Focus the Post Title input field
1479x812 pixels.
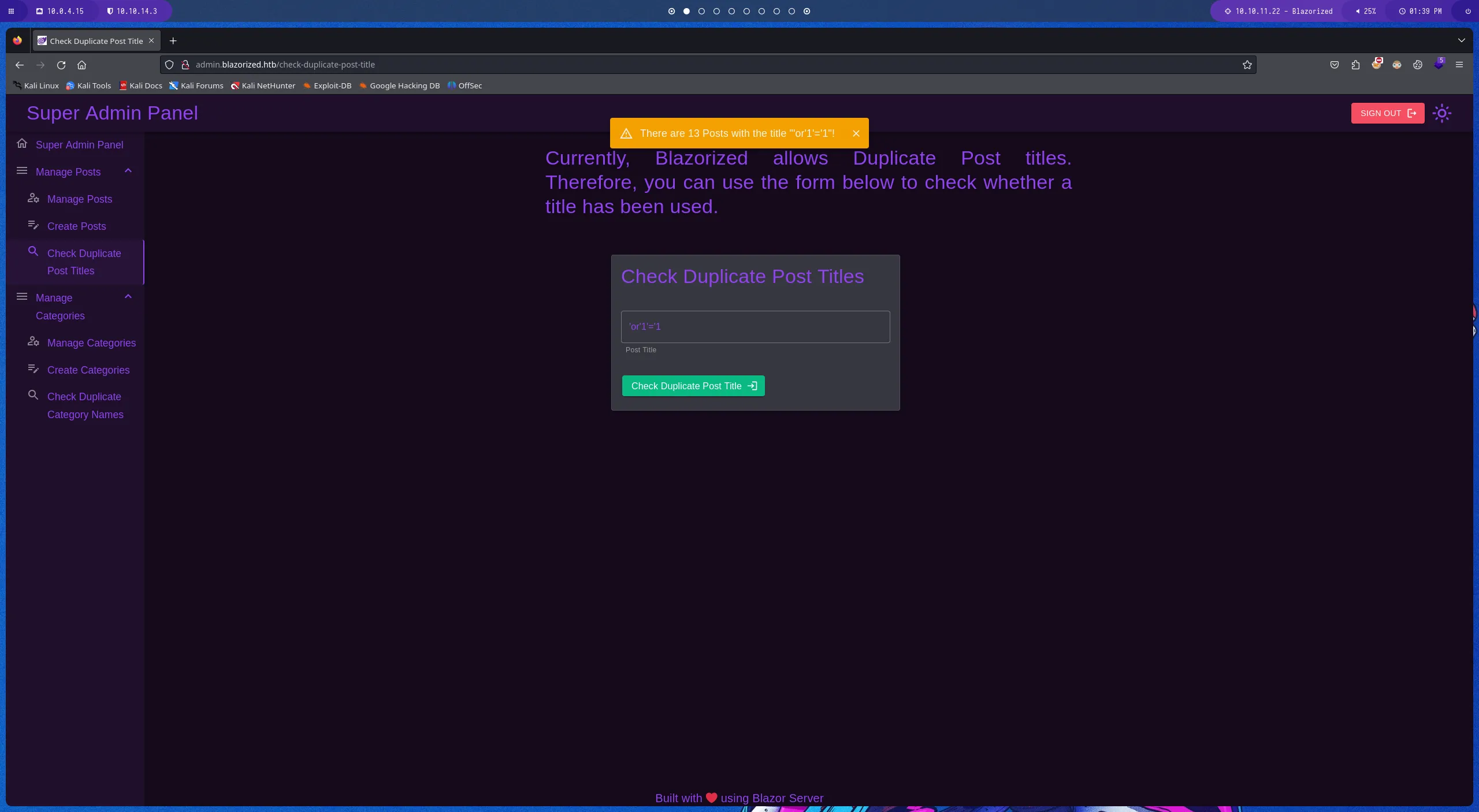tap(755, 327)
